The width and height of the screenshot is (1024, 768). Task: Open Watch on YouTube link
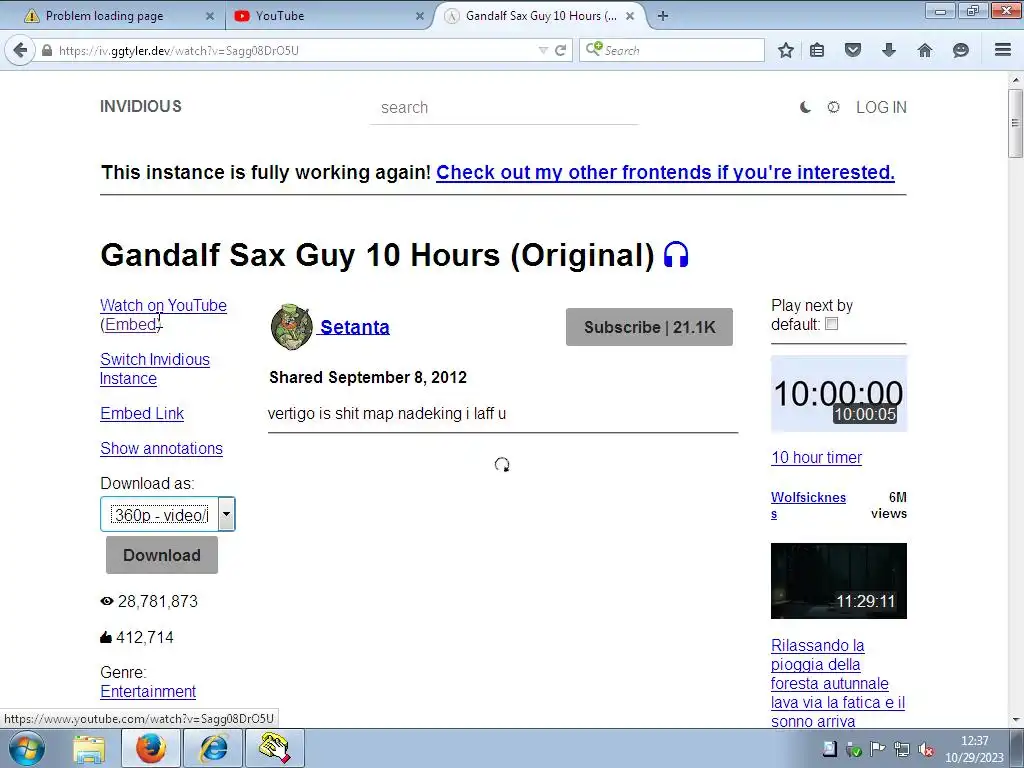[x=163, y=305]
